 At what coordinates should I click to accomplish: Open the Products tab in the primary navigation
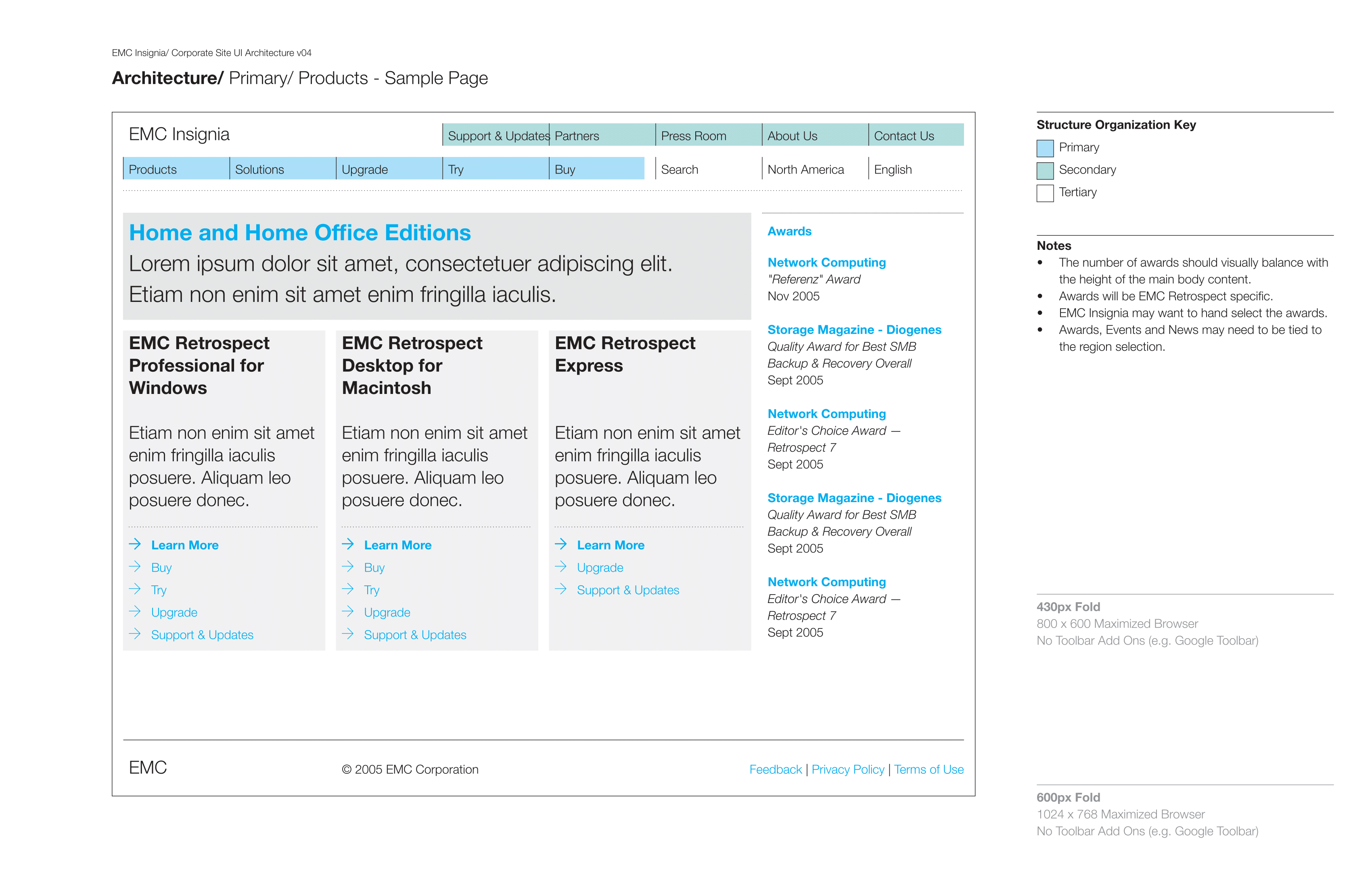coord(176,168)
